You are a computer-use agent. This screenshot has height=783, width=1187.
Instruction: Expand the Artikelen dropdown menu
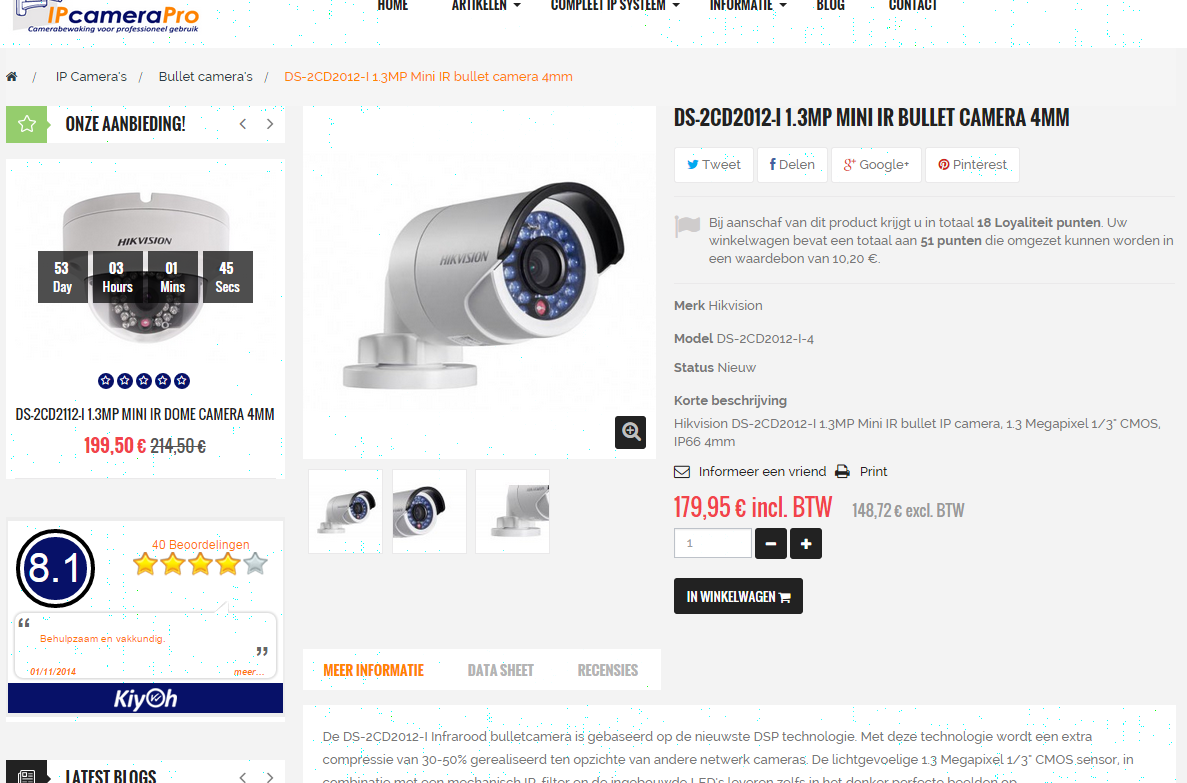pyautogui.click(x=486, y=6)
